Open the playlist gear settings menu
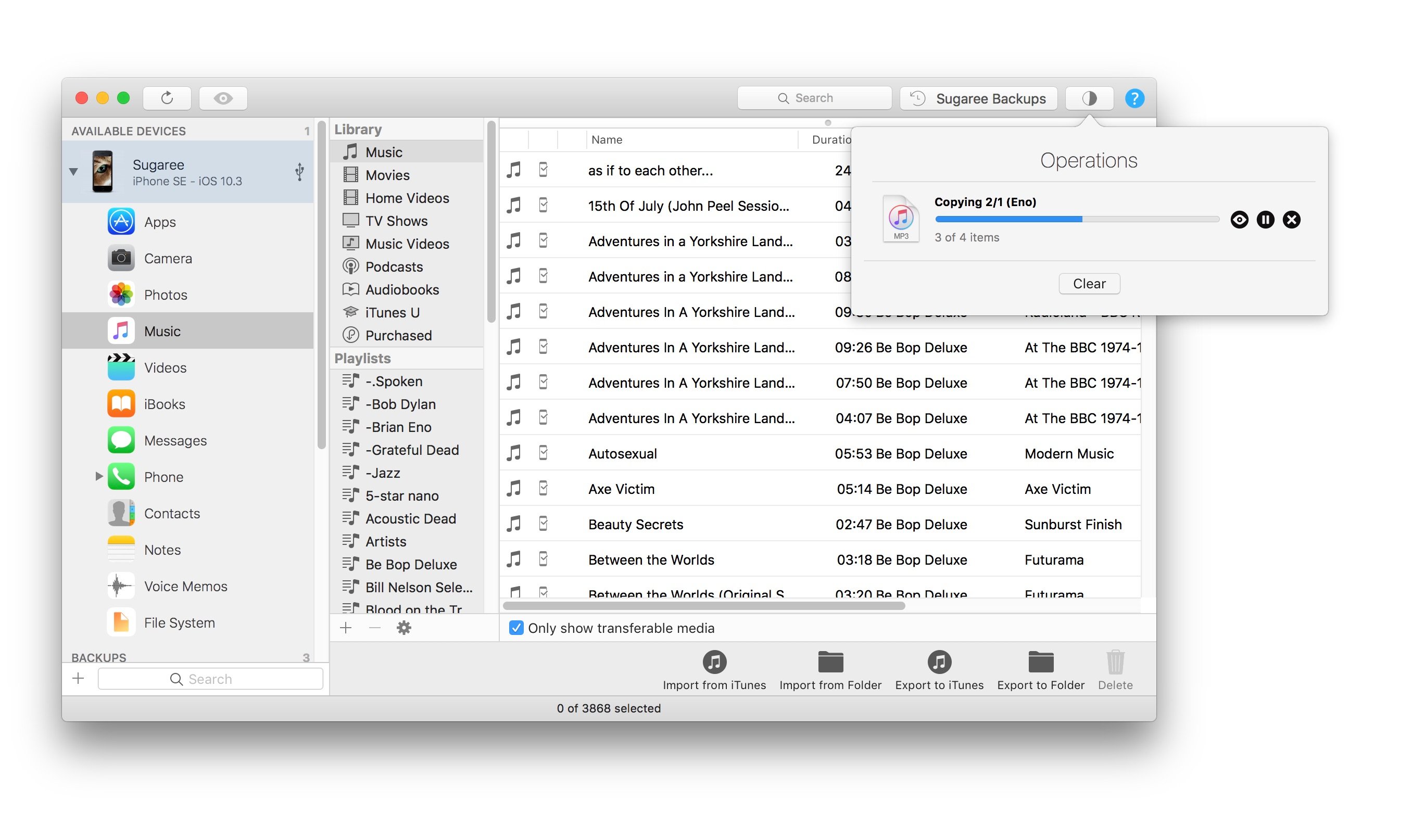This screenshot has height=840, width=1425. pyautogui.click(x=403, y=627)
